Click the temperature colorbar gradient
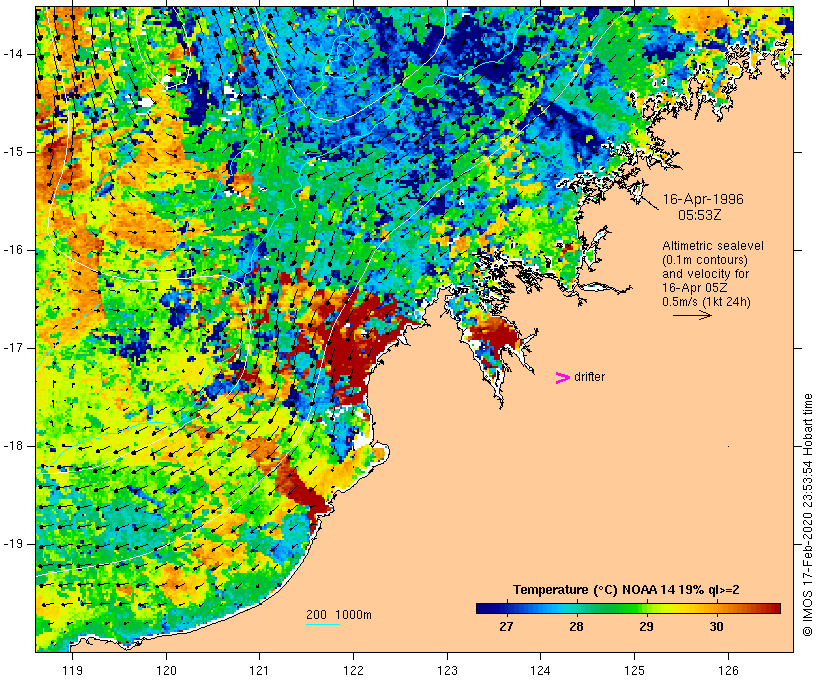Viewport: 820px width, 680px height. [x=628, y=608]
